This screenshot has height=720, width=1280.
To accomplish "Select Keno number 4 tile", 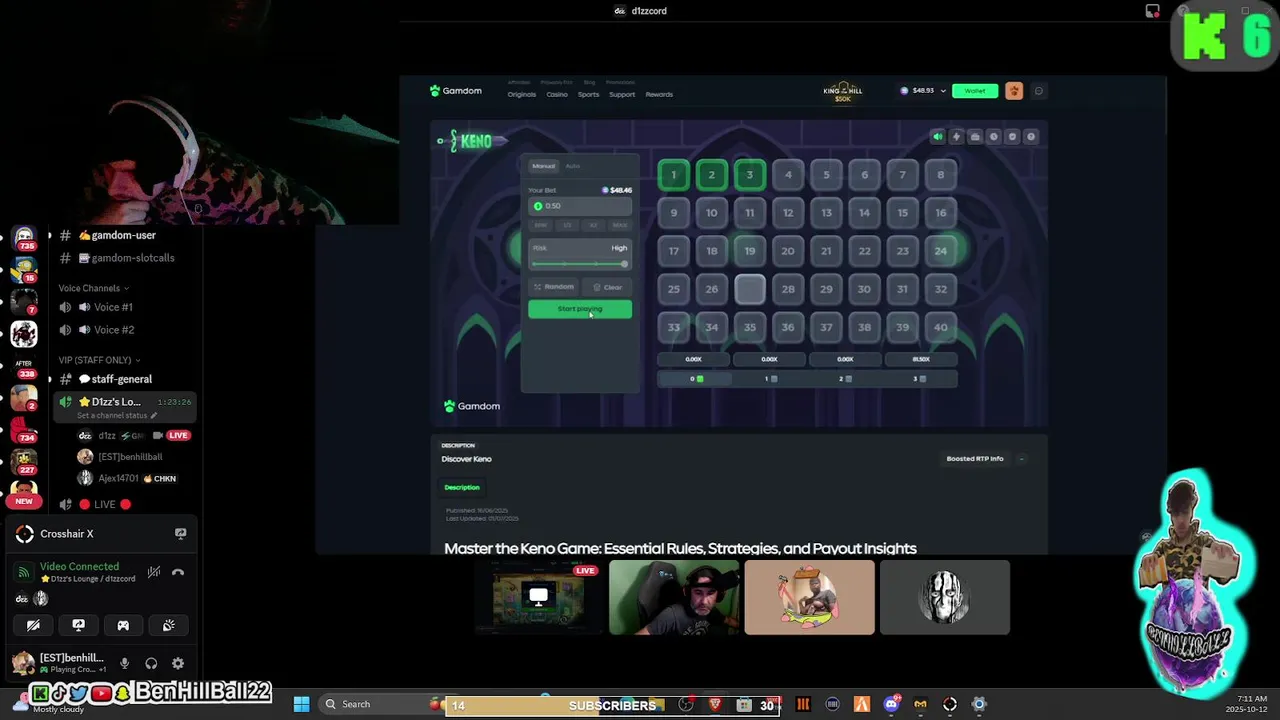I will click(788, 175).
